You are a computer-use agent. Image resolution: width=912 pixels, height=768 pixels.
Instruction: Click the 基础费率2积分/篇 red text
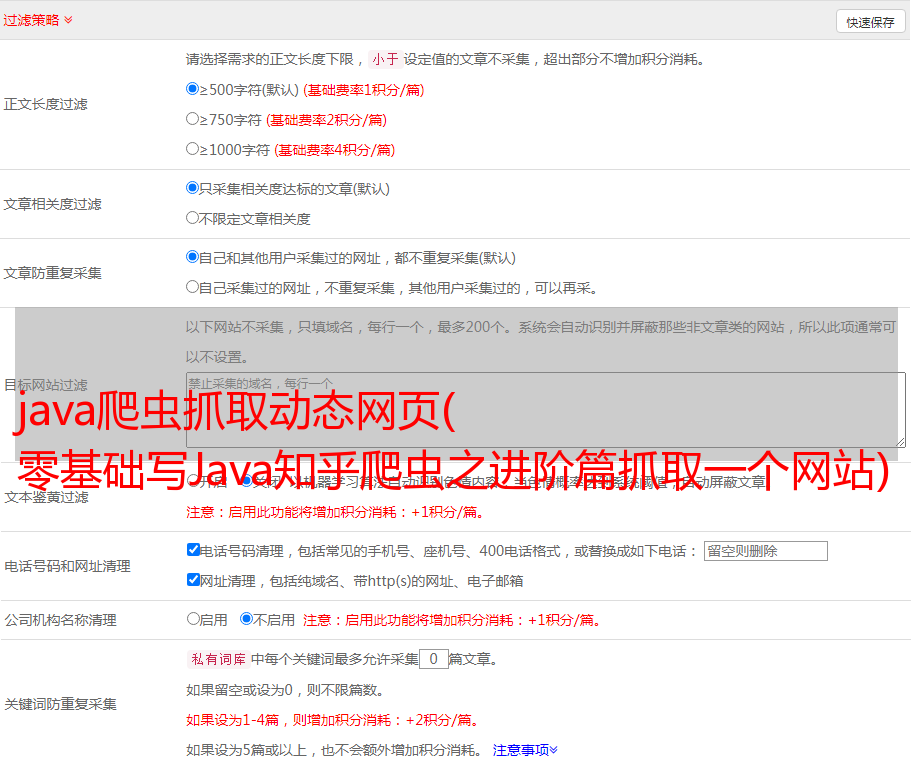(326, 120)
